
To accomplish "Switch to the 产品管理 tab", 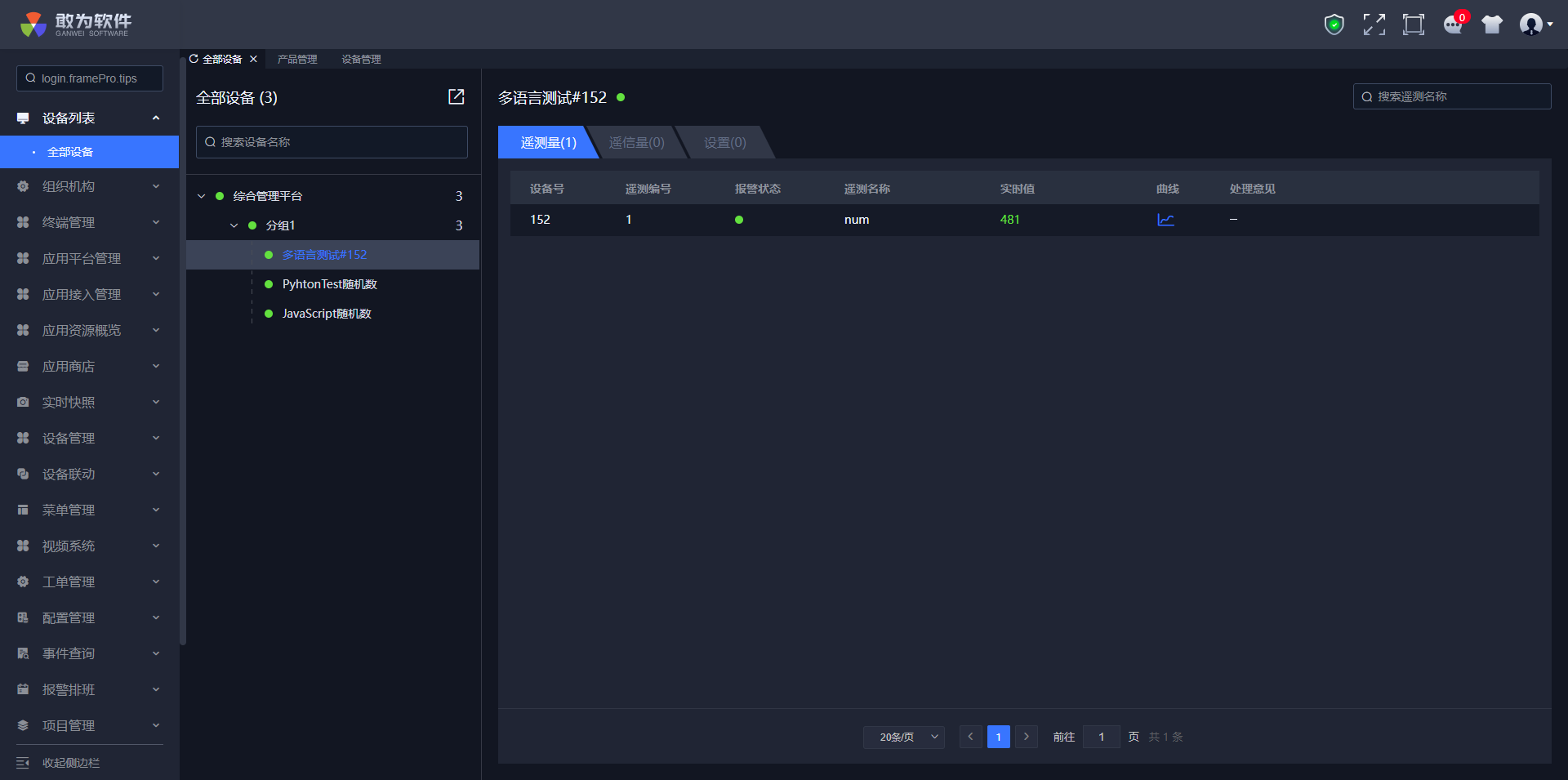I will coord(297,60).
